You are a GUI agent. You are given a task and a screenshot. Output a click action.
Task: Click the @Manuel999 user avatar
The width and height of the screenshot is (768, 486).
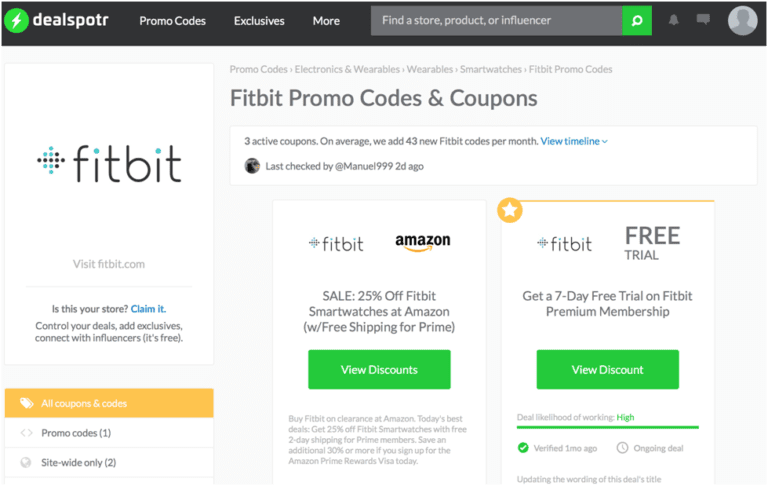252,166
